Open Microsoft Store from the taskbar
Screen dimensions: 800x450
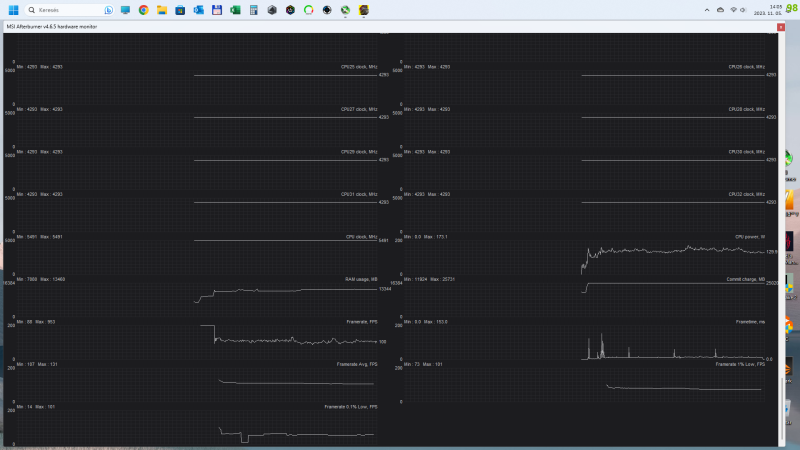tap(180, 10)
